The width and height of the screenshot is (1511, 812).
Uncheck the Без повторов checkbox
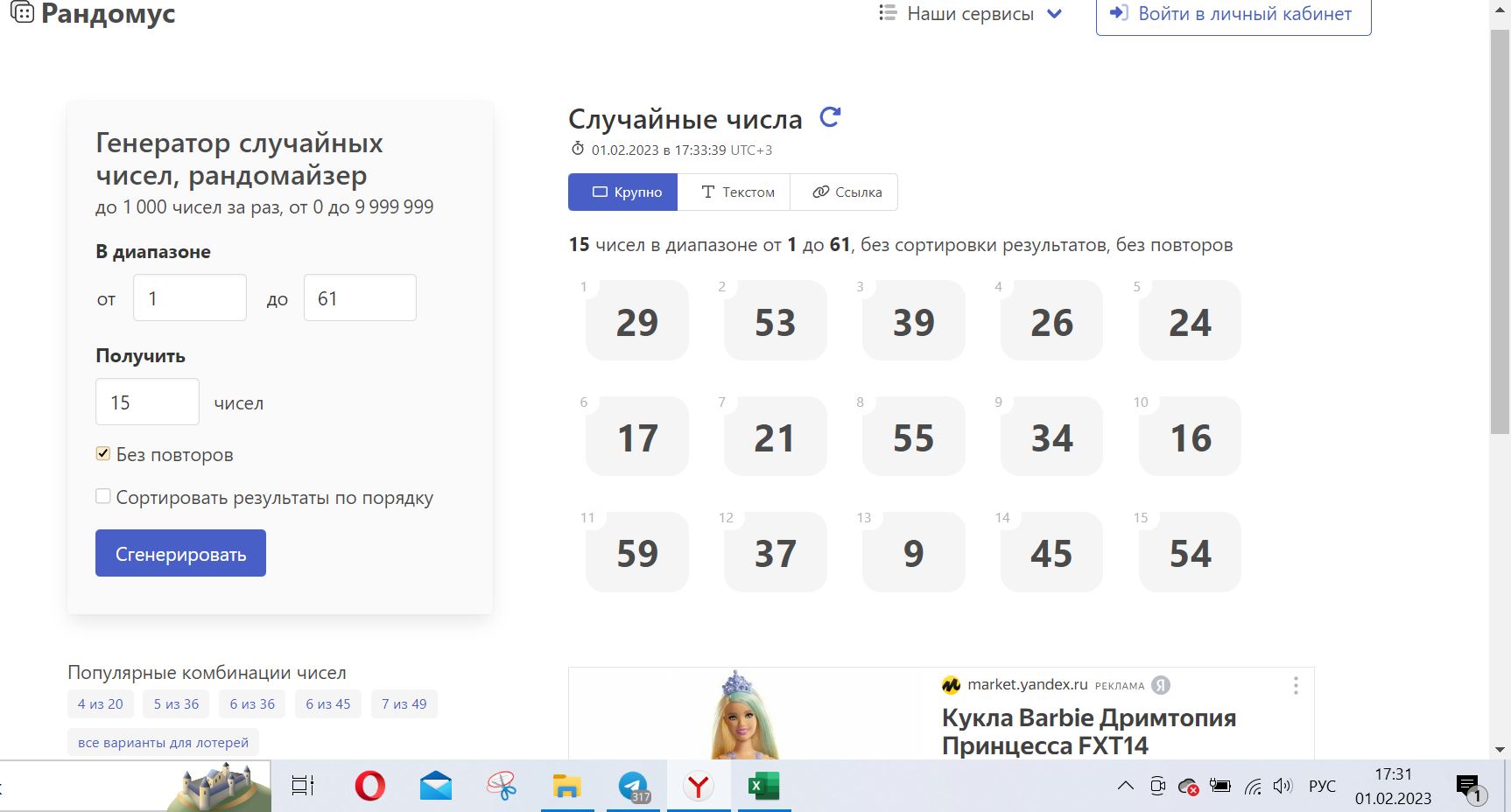pyautogui.click(x=103, y=453)
